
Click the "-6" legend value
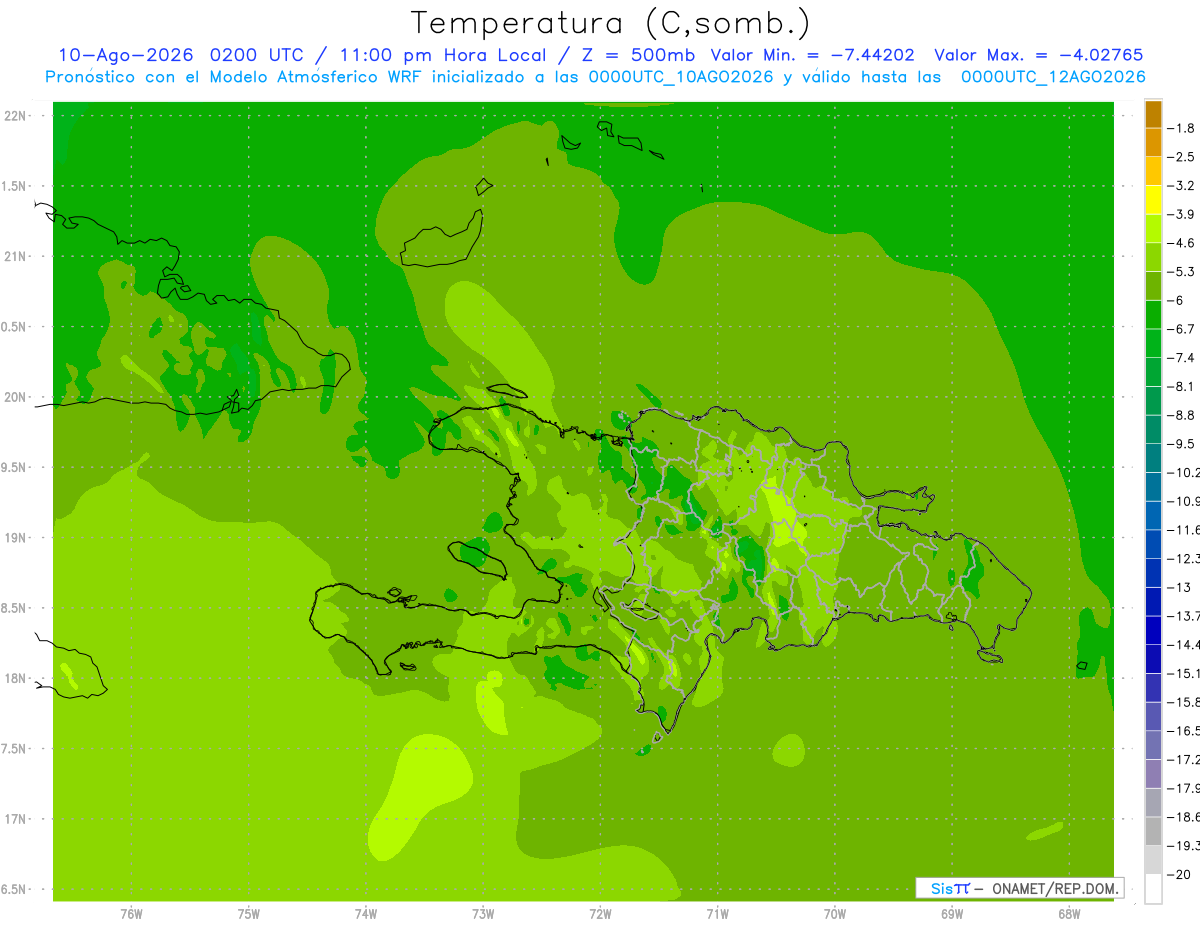coord(1175,300)
